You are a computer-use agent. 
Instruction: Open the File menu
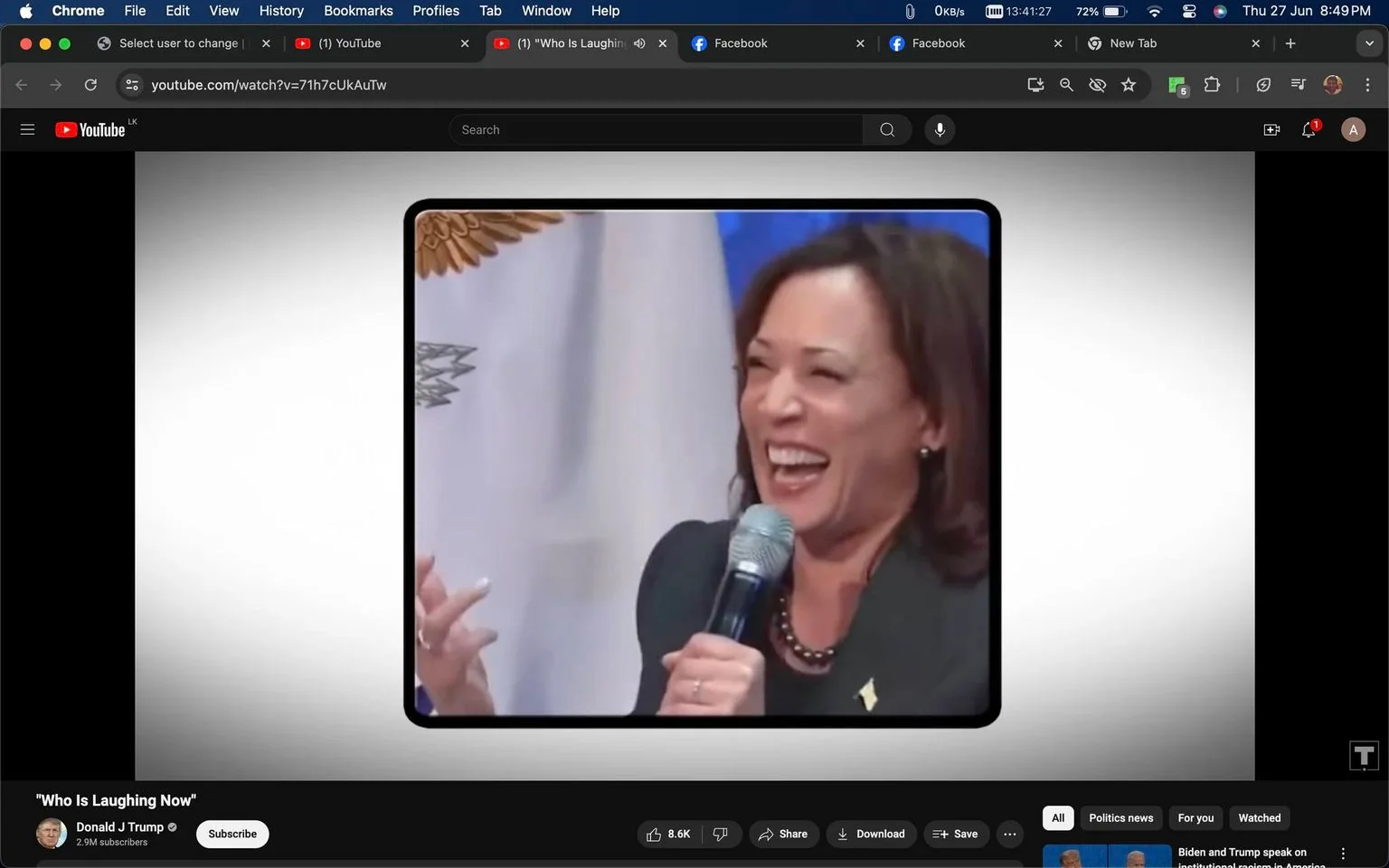(135, 11)
